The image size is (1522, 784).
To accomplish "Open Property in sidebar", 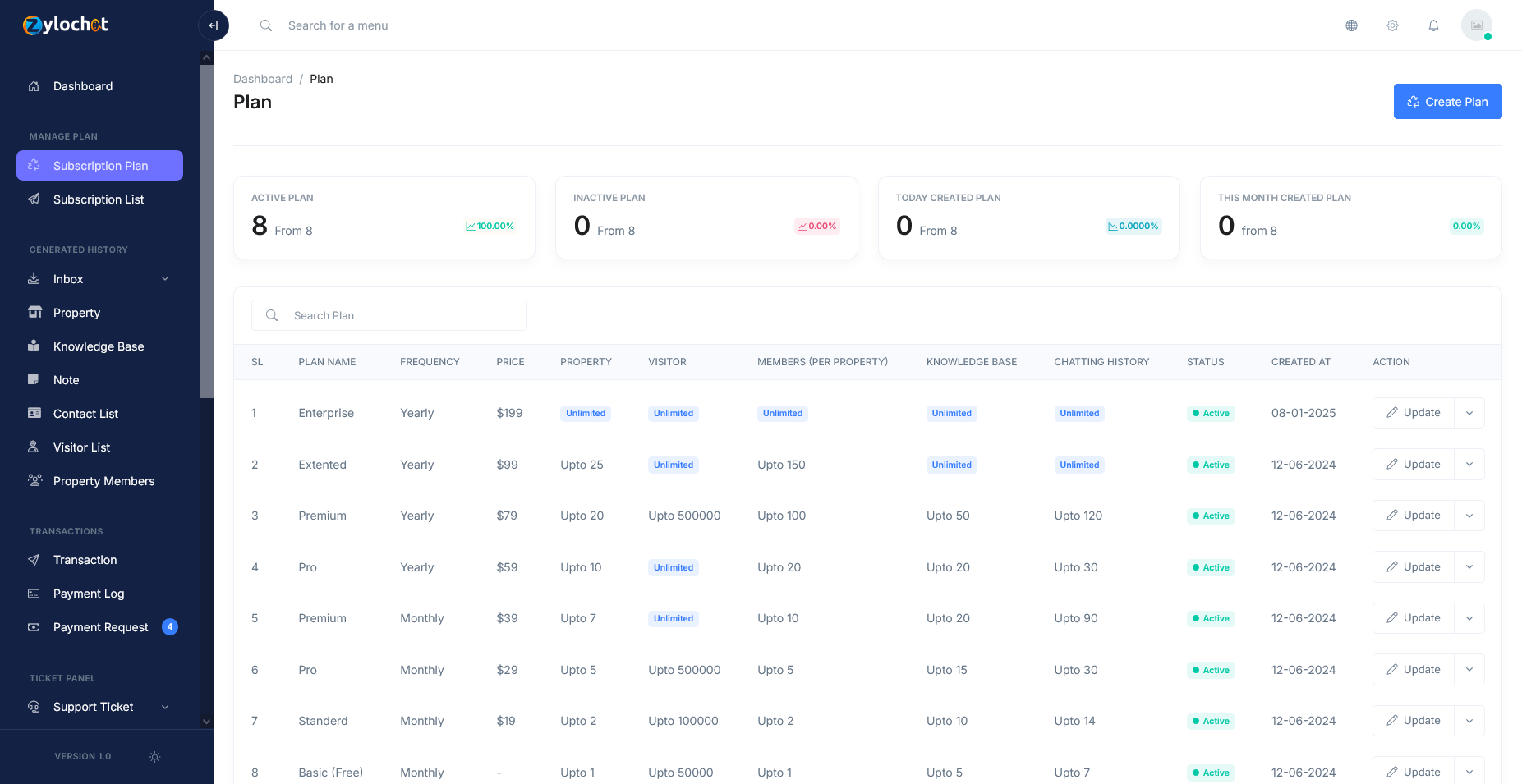I will [x=99, y=313].
